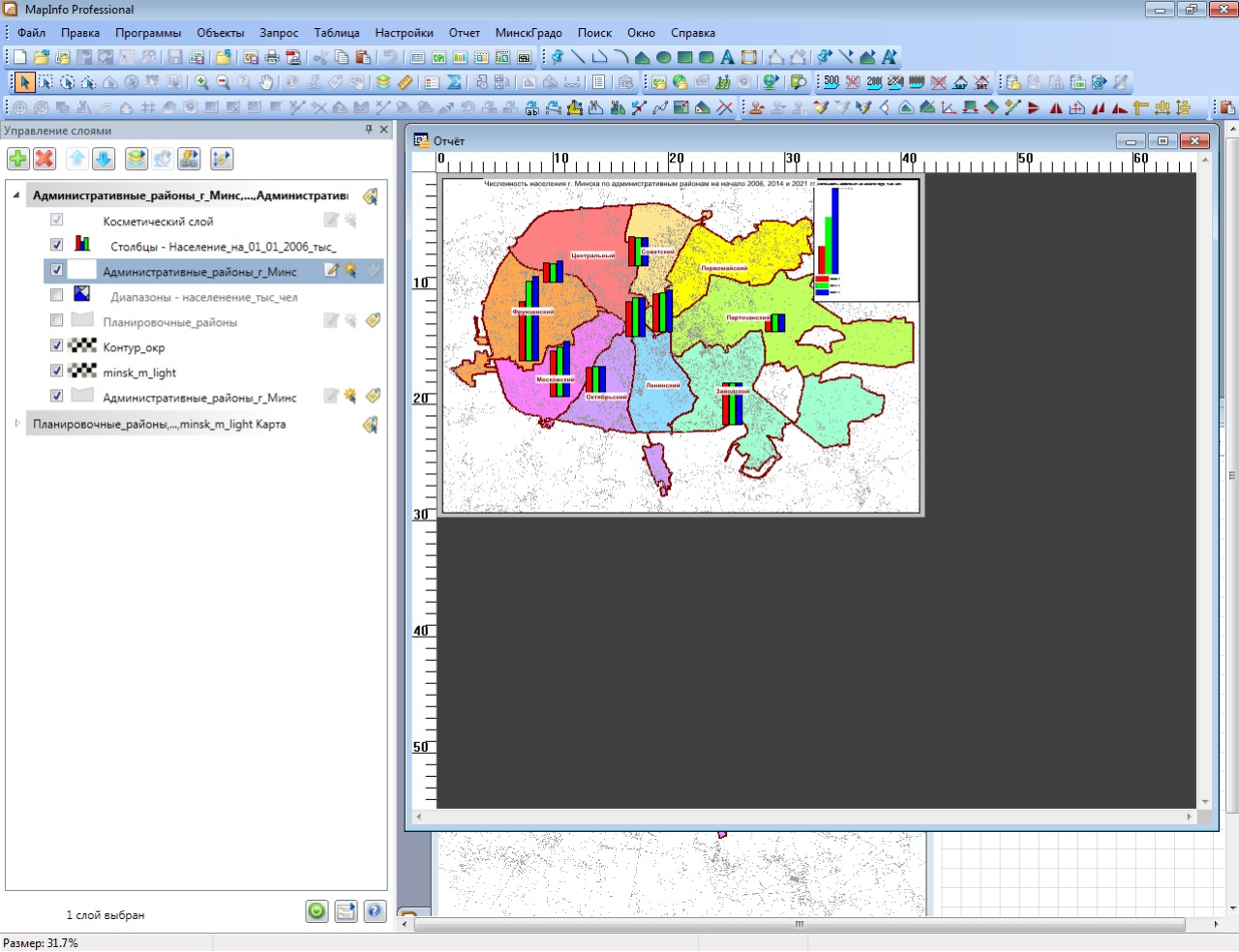Toggle visibility of minsk_m_light layer

click(56, 371)
